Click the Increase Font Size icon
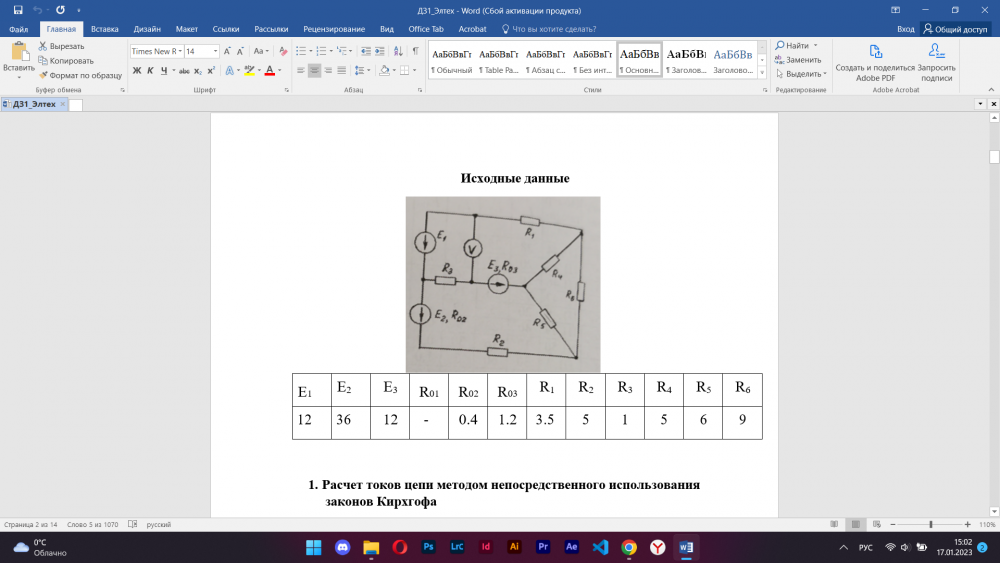Viewport: 1000px width, 563px height. pos(228,51)
